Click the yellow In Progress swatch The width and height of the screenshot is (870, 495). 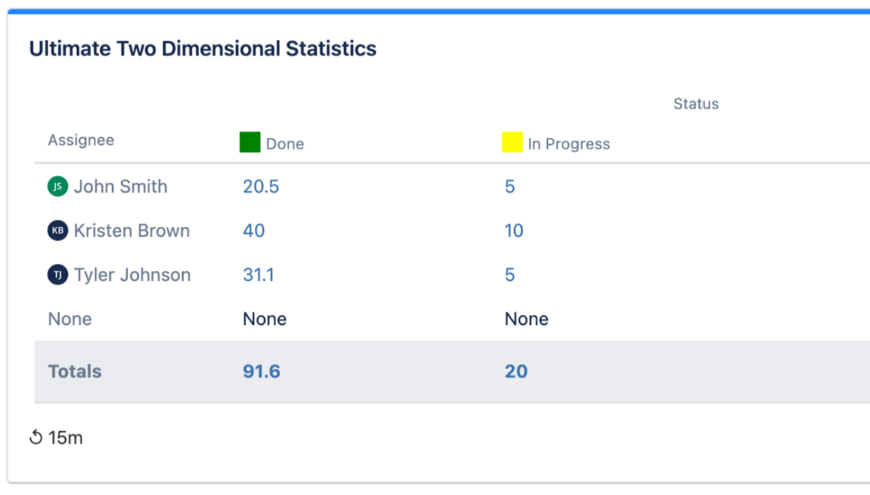[512, 142]
